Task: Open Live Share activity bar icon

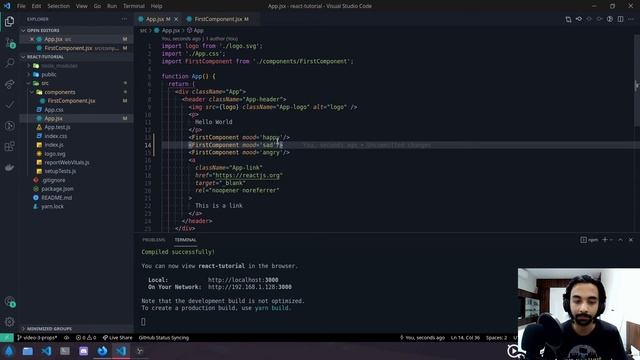Action: tap(9, 84)
